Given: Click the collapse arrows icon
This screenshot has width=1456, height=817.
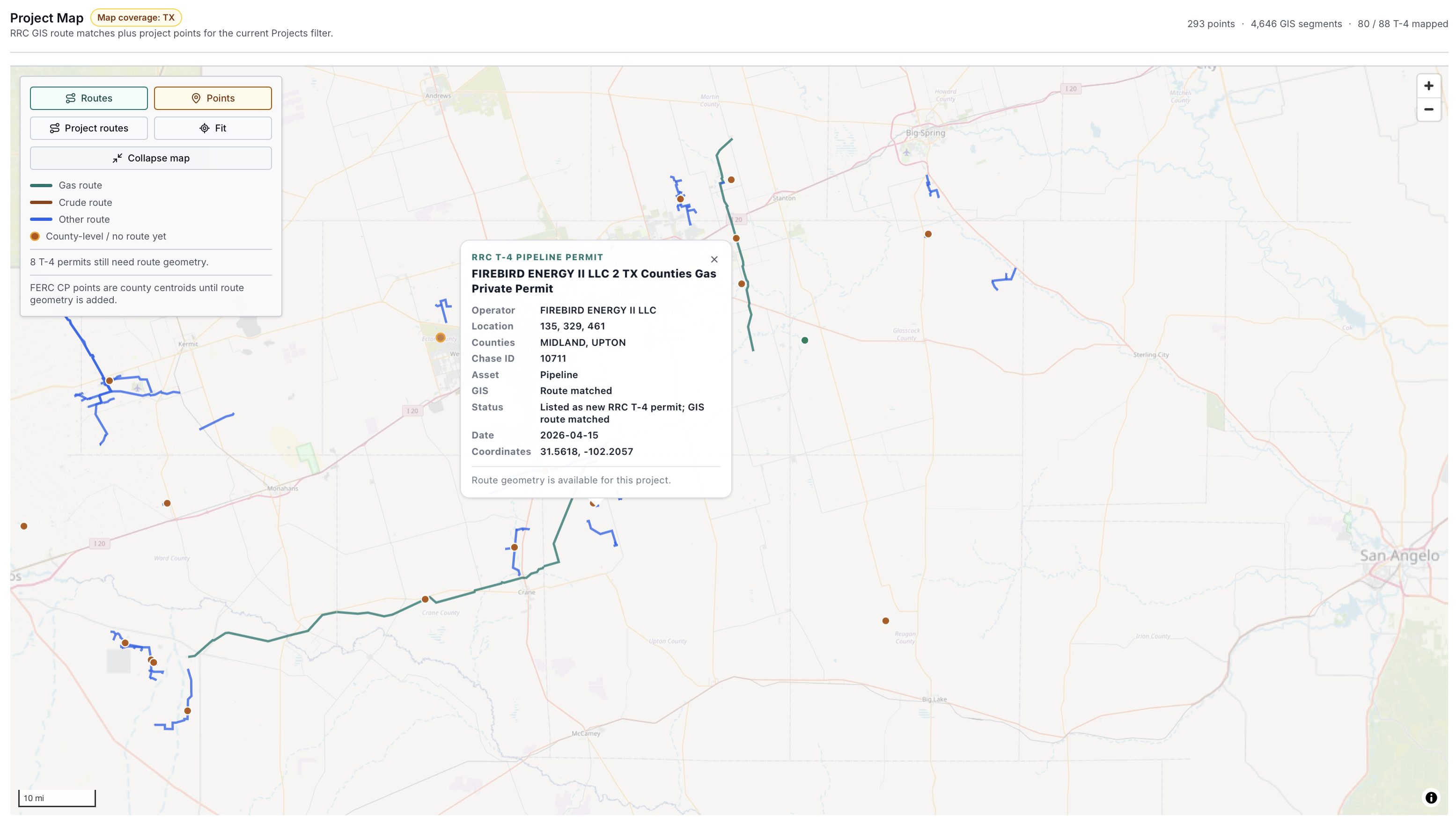Looking at the screenshot, I should point(117,158).
